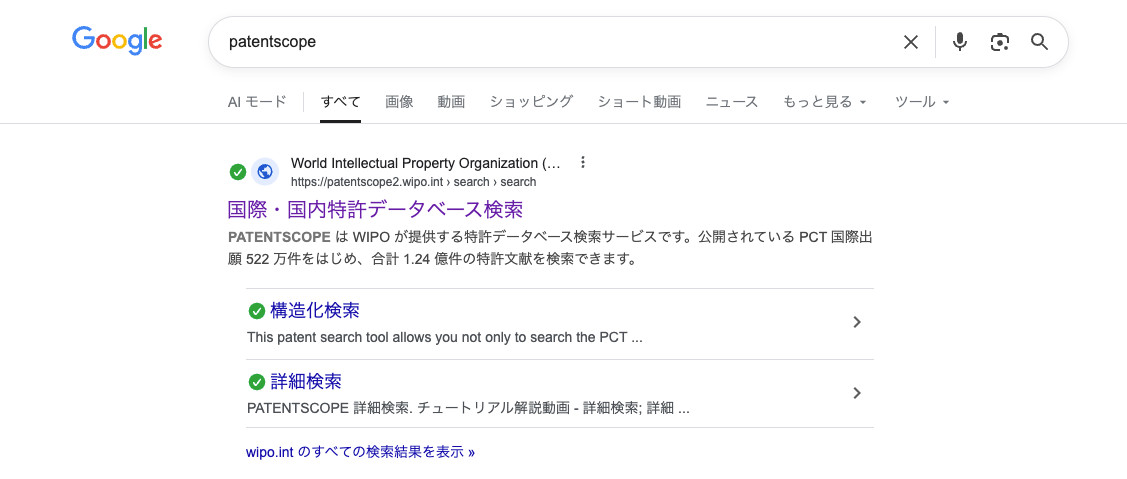Click the Google logo
Screen dimensions: 1127x479
[117, 41]
